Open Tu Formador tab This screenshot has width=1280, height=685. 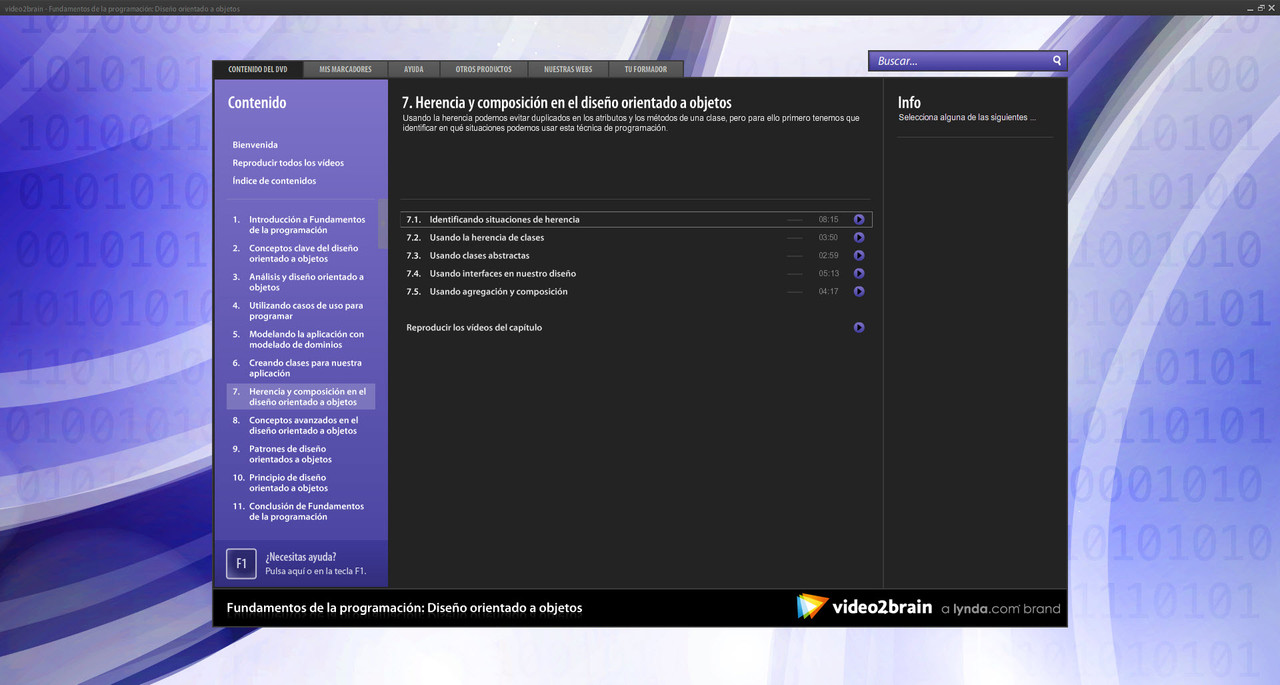click(x=646, y=69)
